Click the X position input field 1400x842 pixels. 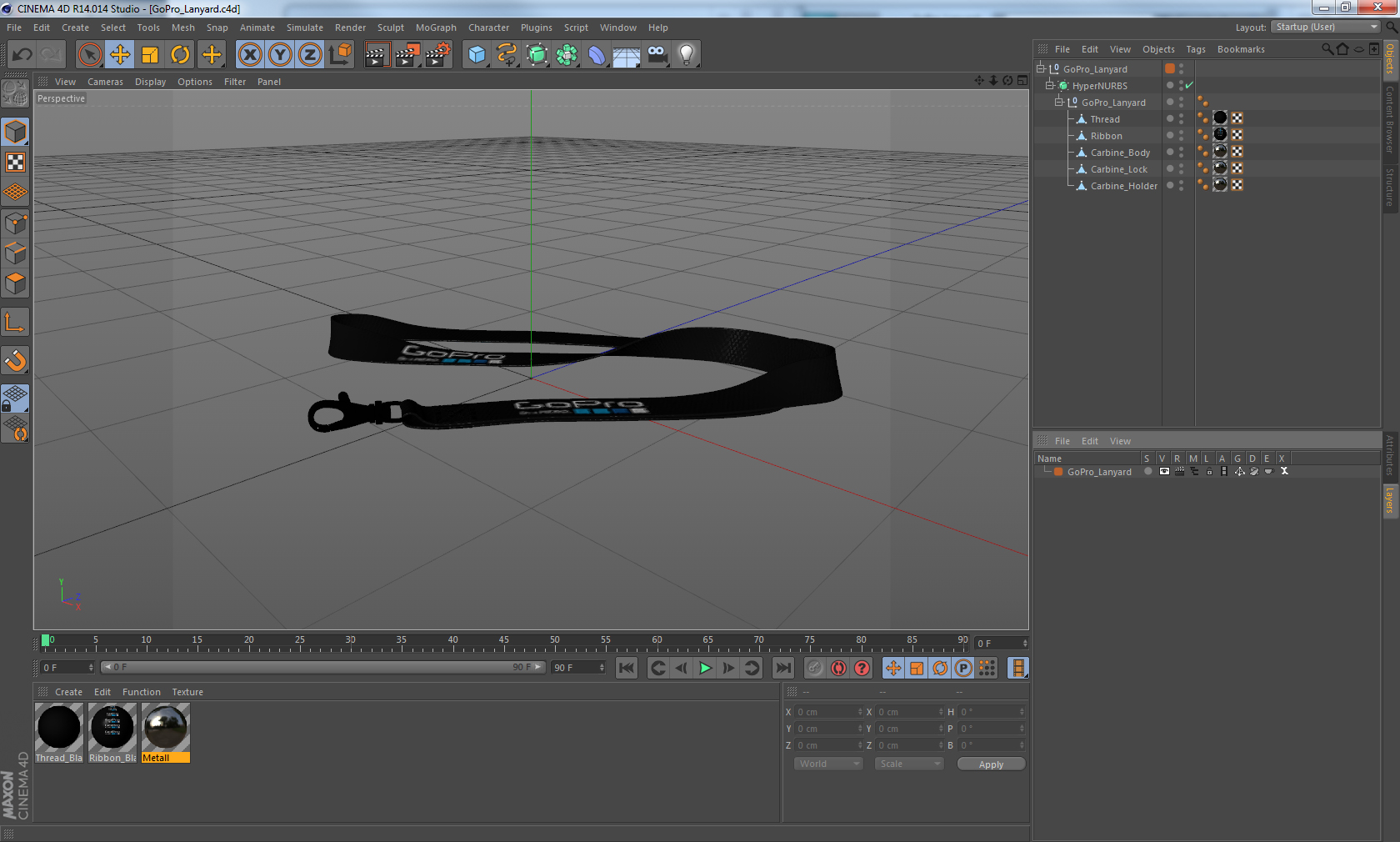(828, 712)
